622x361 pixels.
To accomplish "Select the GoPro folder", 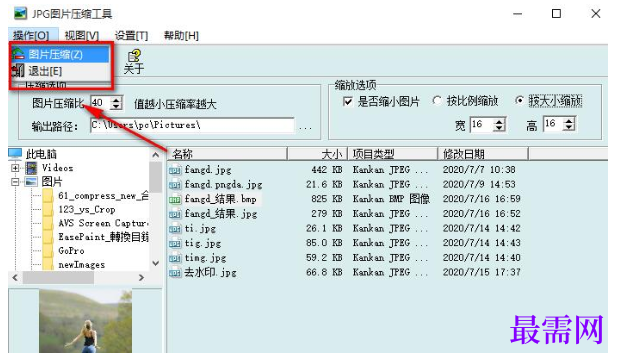I will tap(71, 251).
